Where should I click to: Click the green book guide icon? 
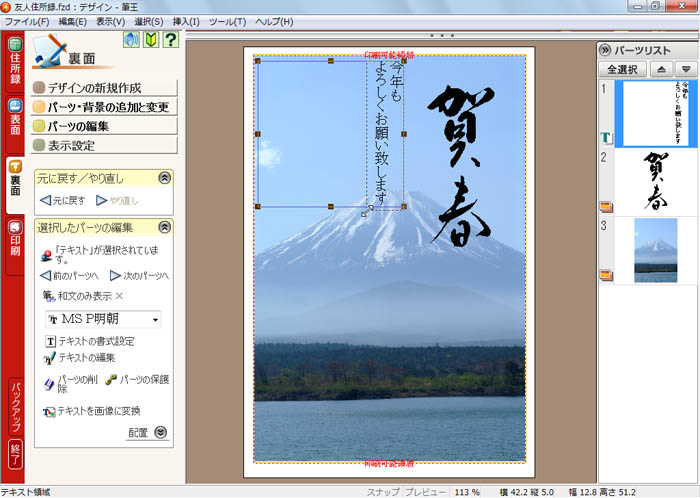[x=151, y=40]
